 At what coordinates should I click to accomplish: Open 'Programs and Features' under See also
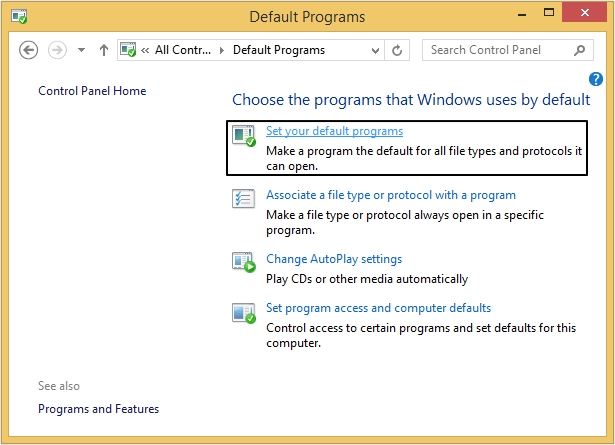[98, 409]
